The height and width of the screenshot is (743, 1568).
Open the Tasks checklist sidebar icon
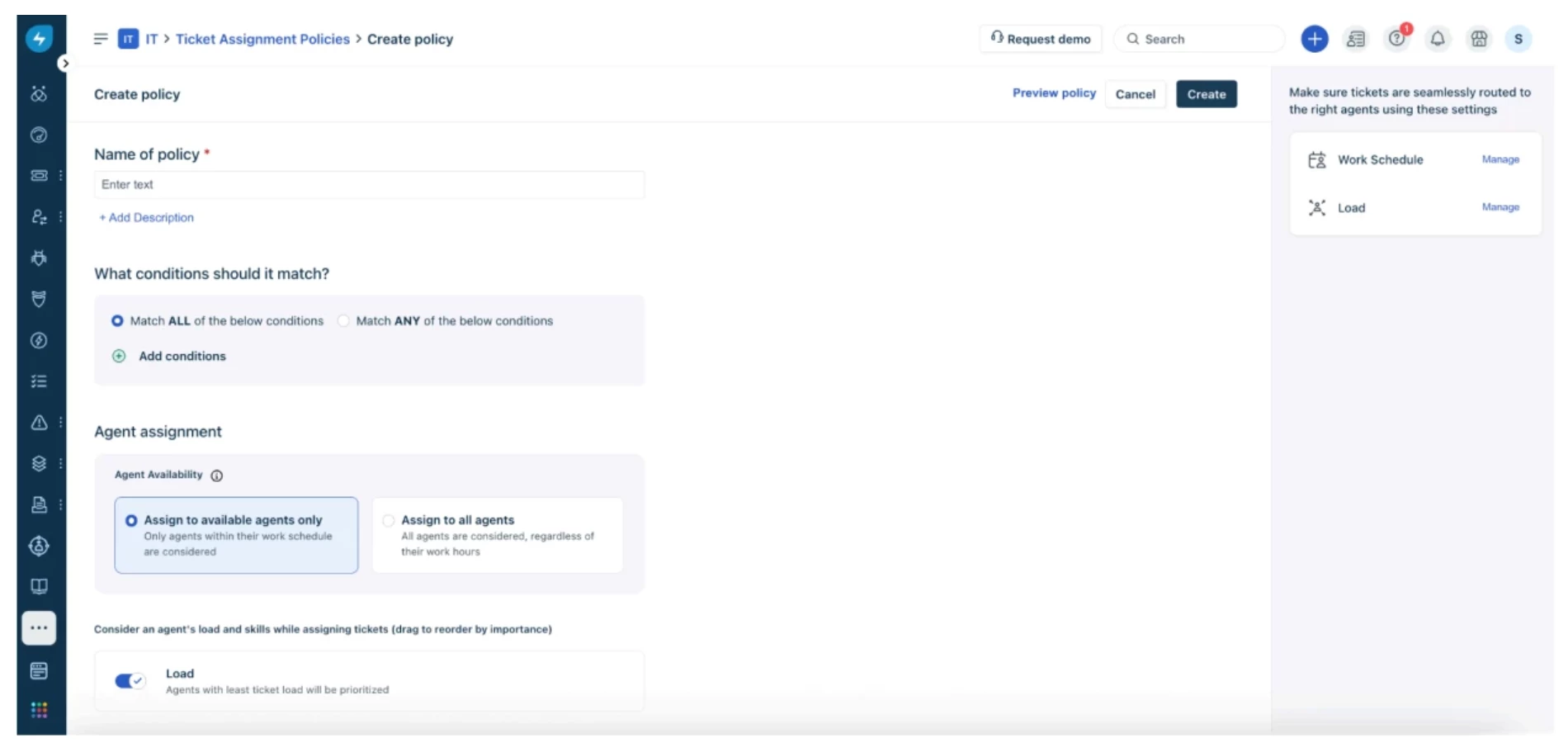(39, 381)
